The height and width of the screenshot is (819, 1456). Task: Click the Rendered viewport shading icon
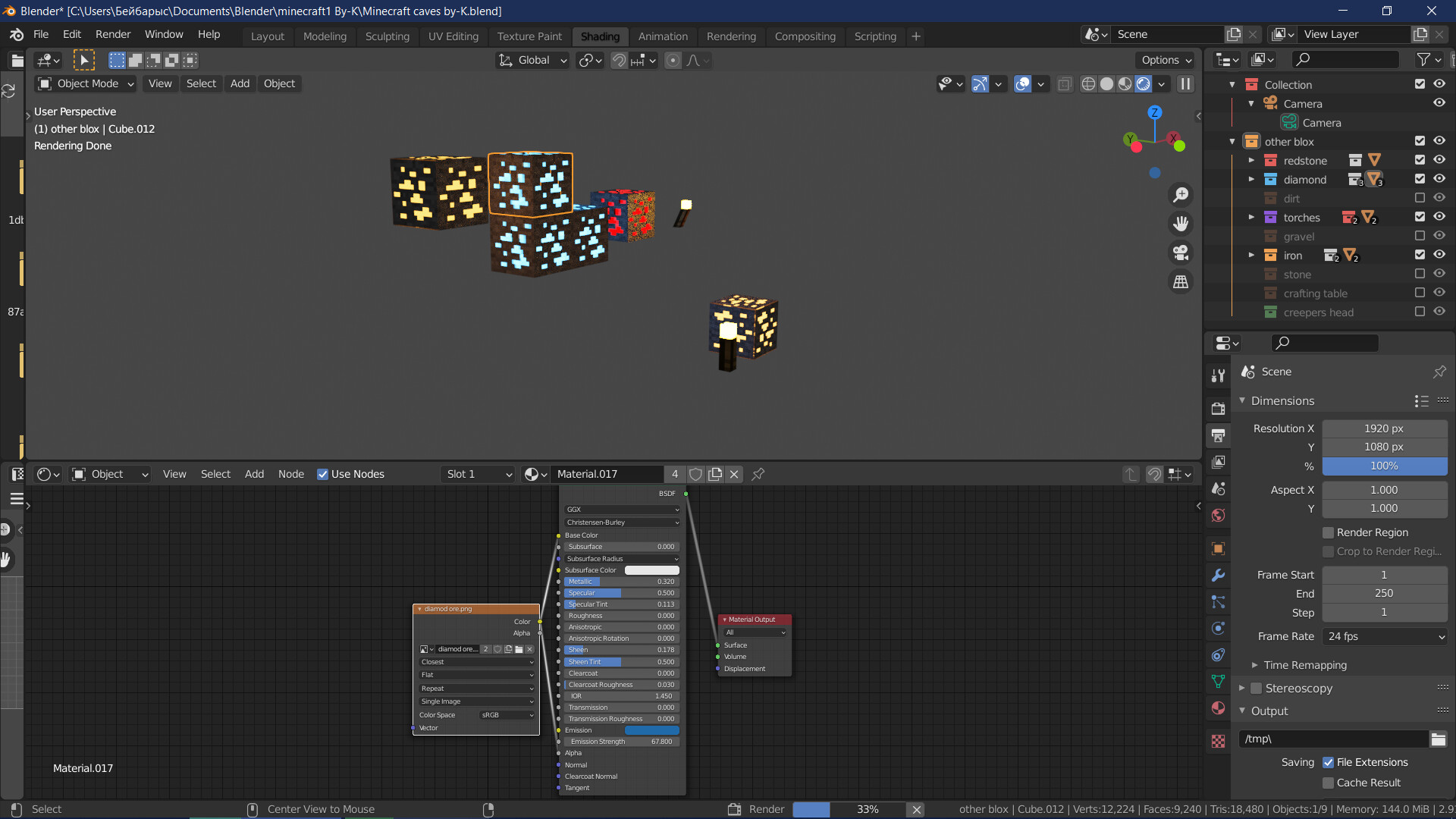pyautogui.click(x=1143, y=84)
